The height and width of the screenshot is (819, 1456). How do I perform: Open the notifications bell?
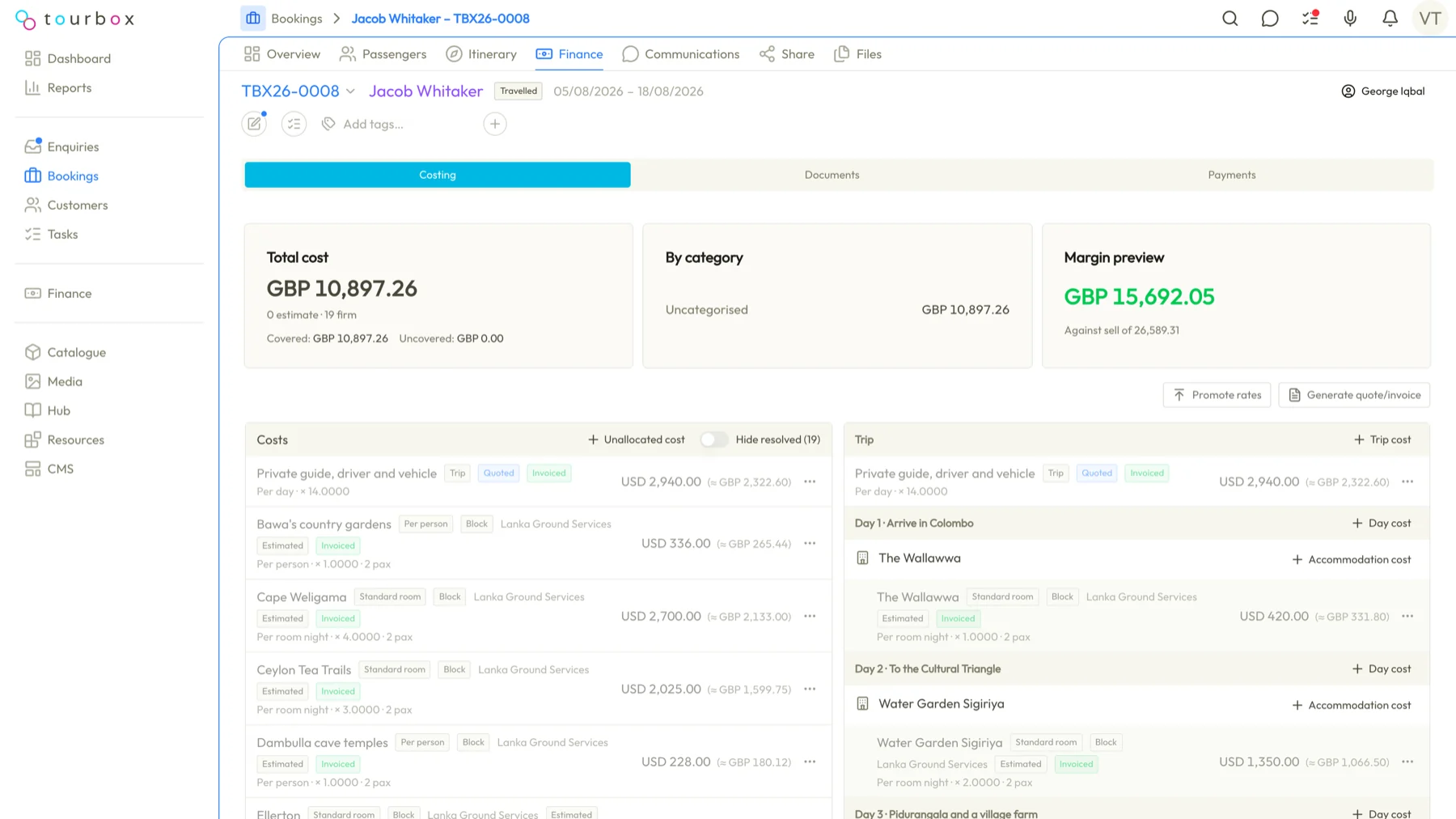(x=1390, y=18)
